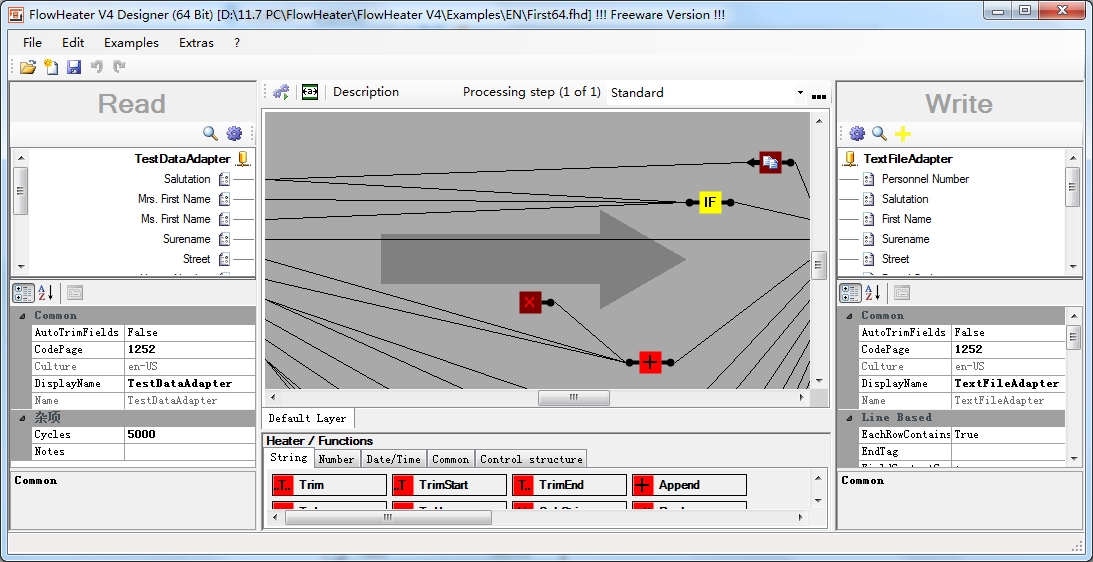Collapse the Line Based category in Write properties
Viewport: 1093px width, 562px height.
coord(848,418)
